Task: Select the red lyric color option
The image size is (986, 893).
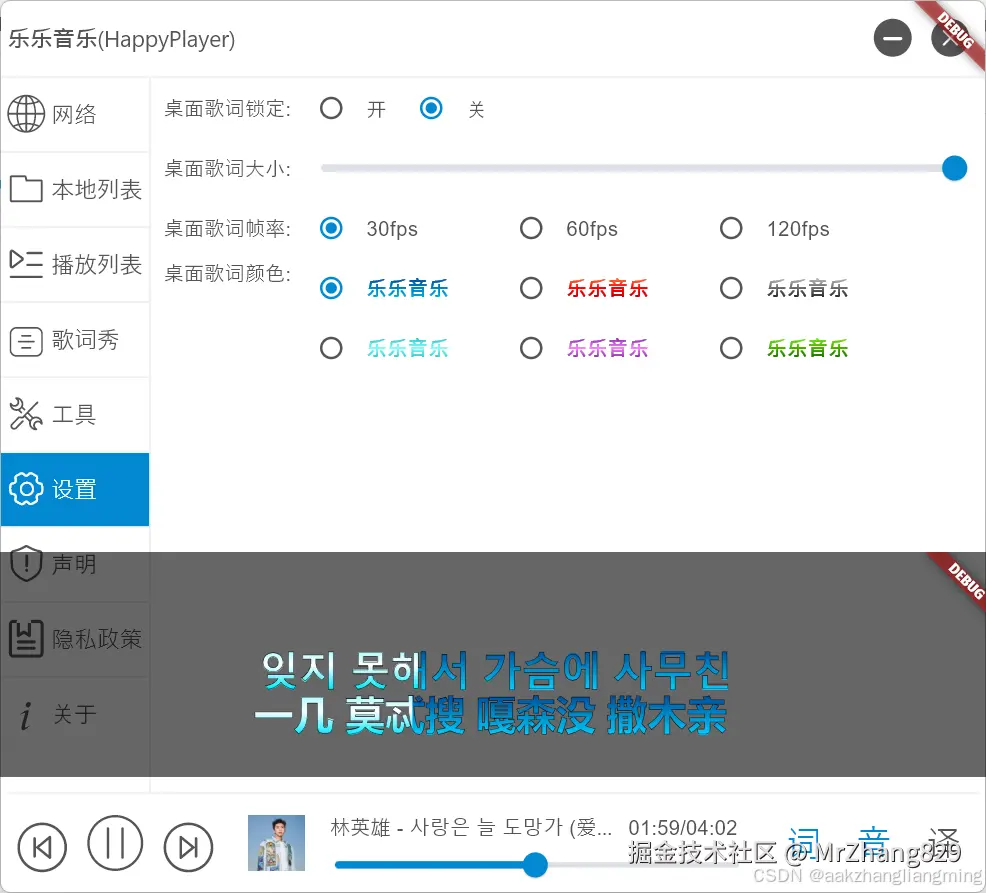Action: (x=531, y=288)
